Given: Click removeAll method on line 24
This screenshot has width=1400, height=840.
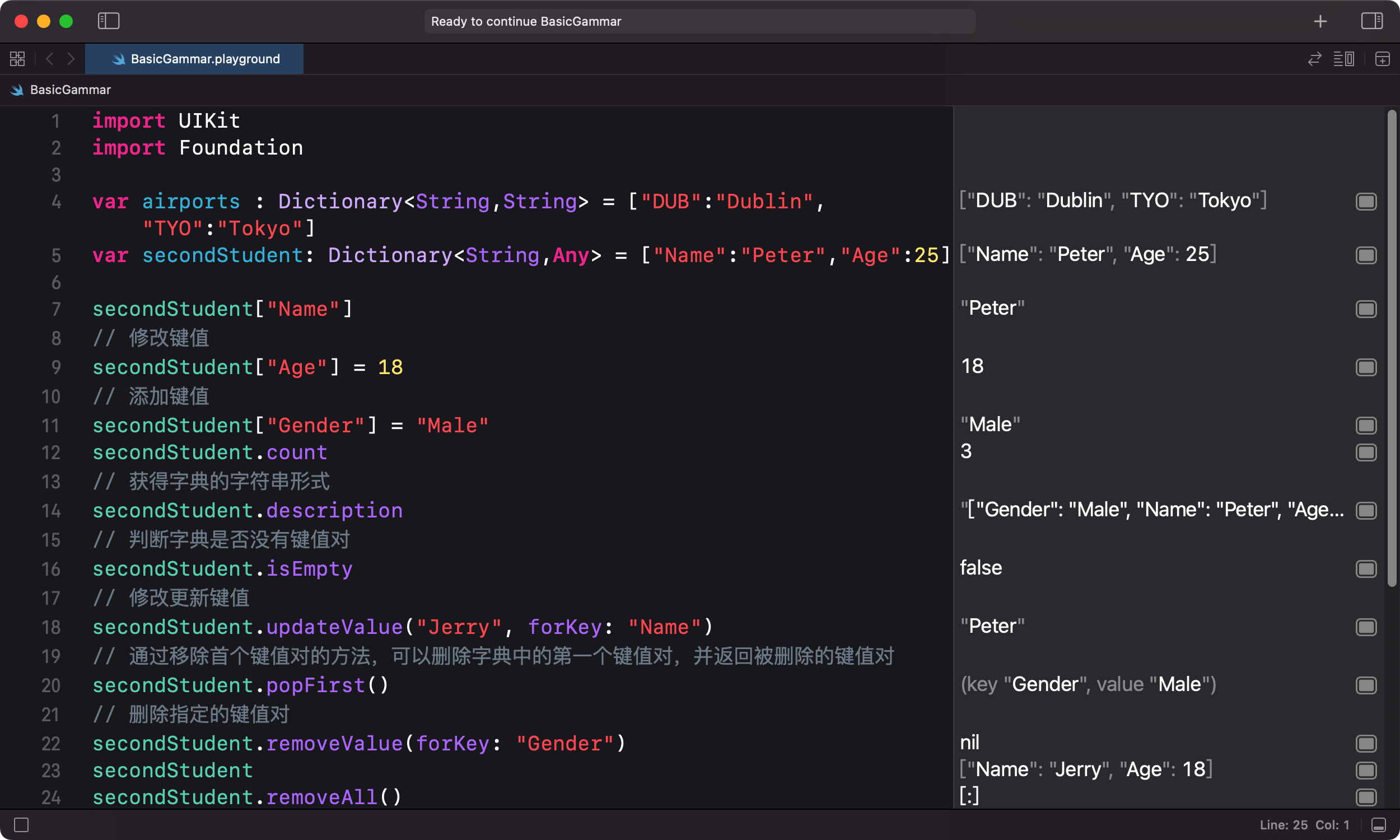Looking at the screenshot, I should (x=322, y=798).
